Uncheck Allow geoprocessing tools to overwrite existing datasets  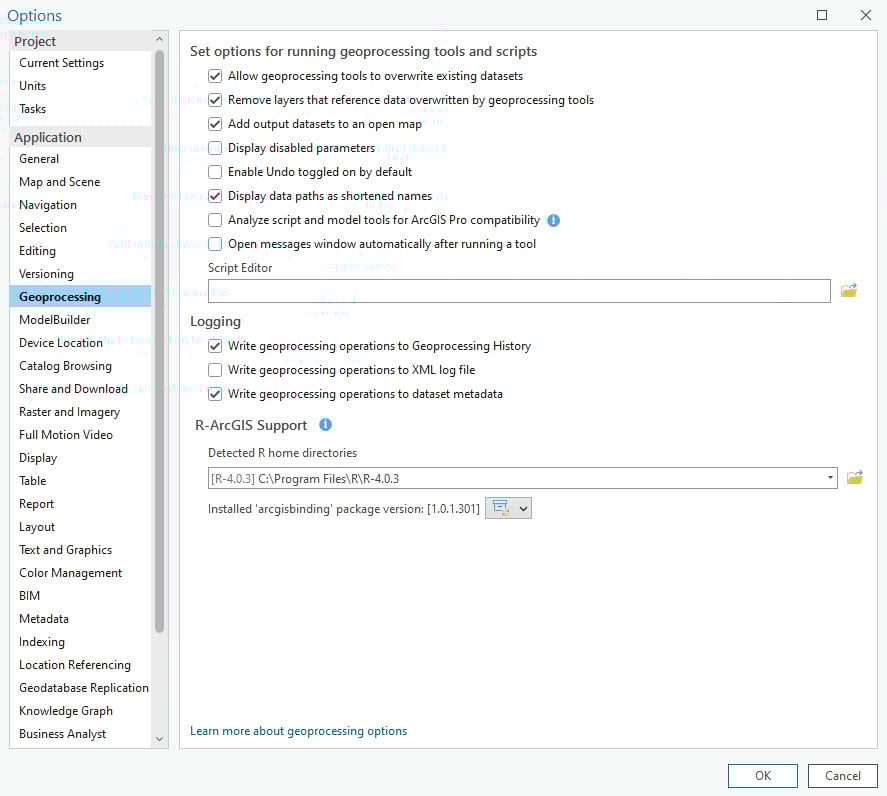(x=215, y=75)
